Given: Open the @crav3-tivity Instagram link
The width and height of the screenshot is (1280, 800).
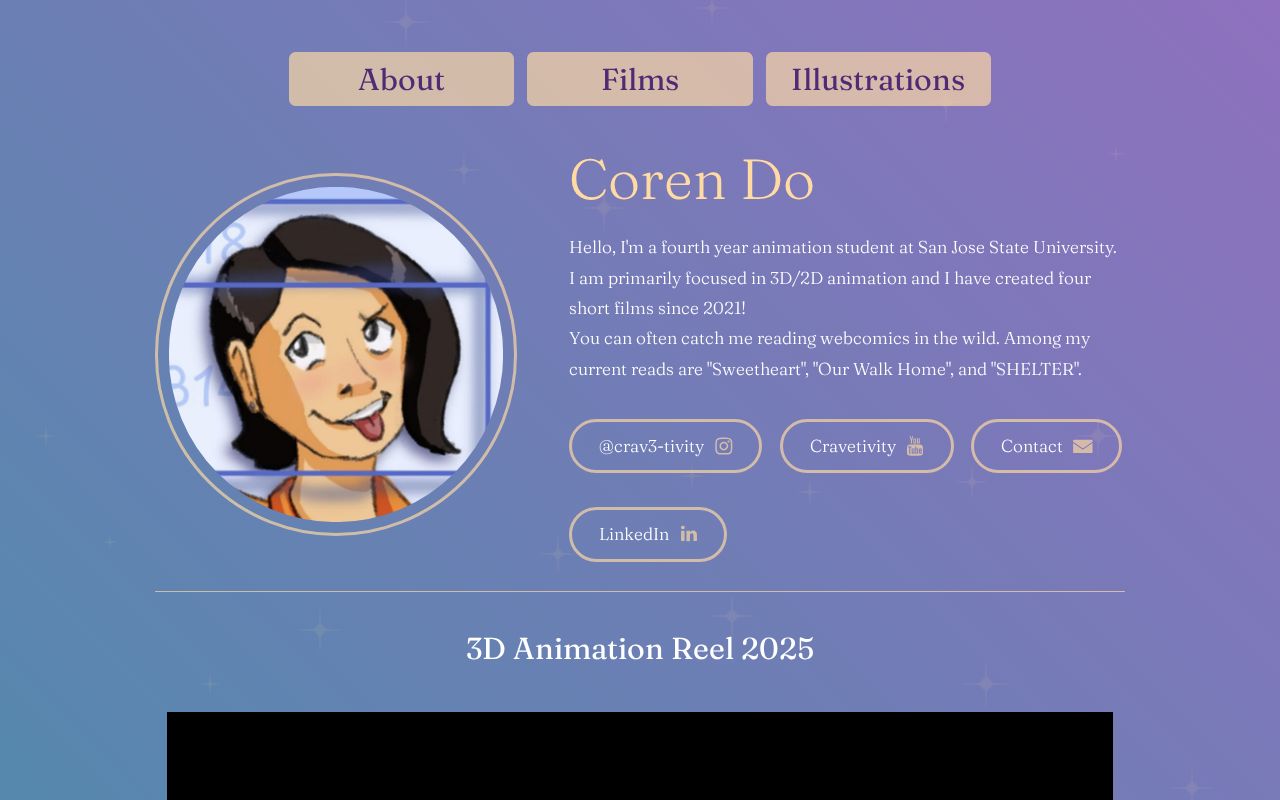Looking at the screenshot, I should coord(651,446).
